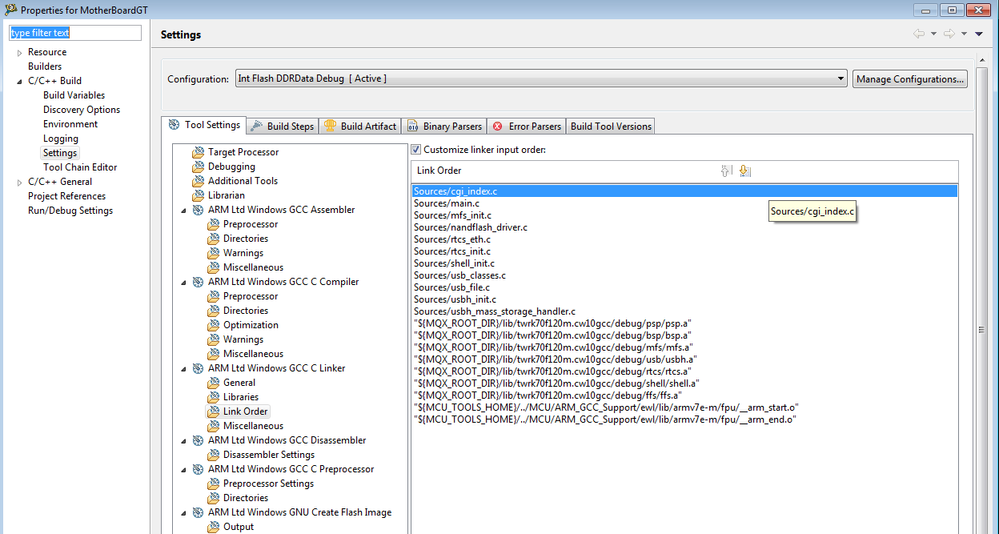
Task: Click the Optimization folder icon
Action: [213, 325]
